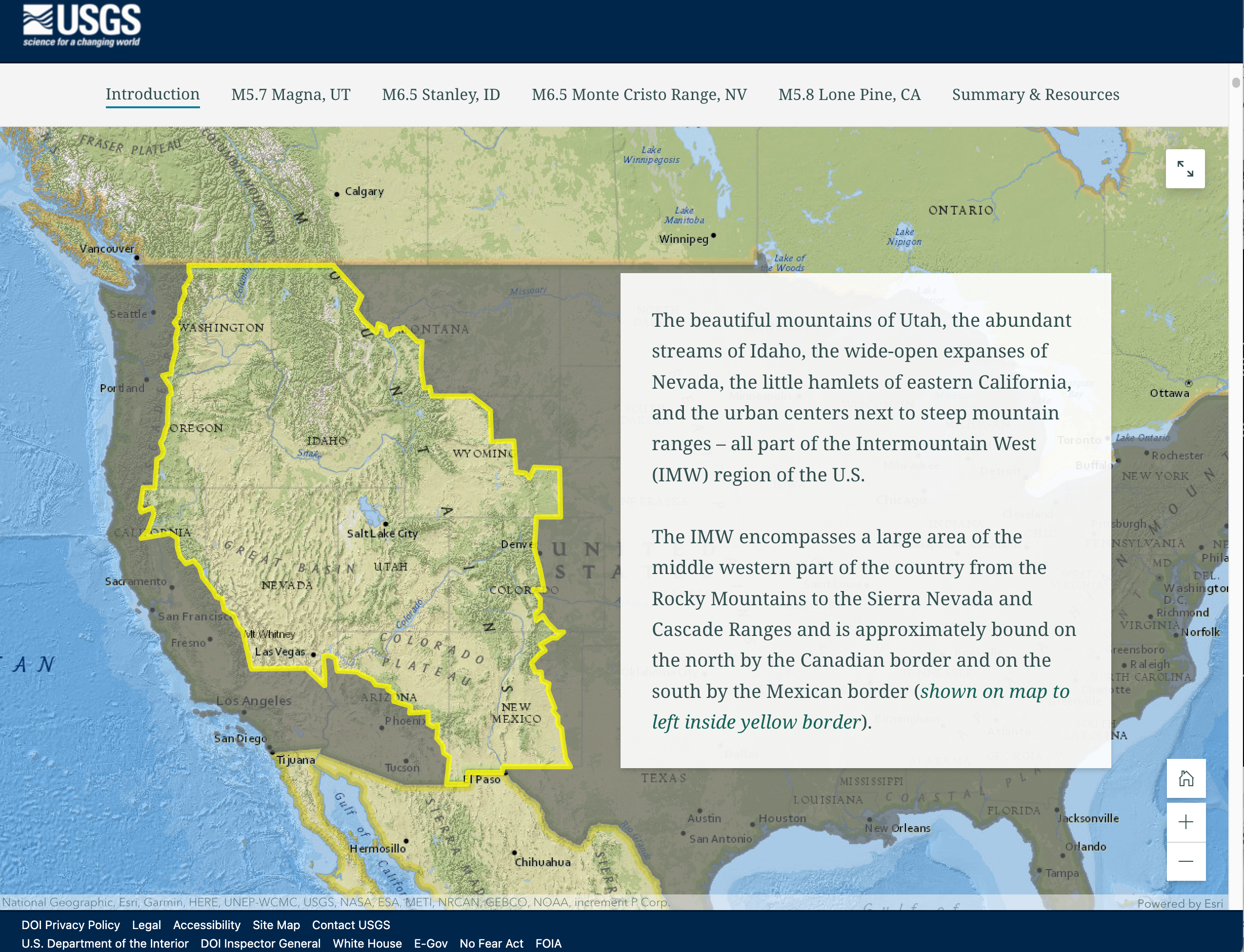Click the WASHINGTON state label

(221, 328)
